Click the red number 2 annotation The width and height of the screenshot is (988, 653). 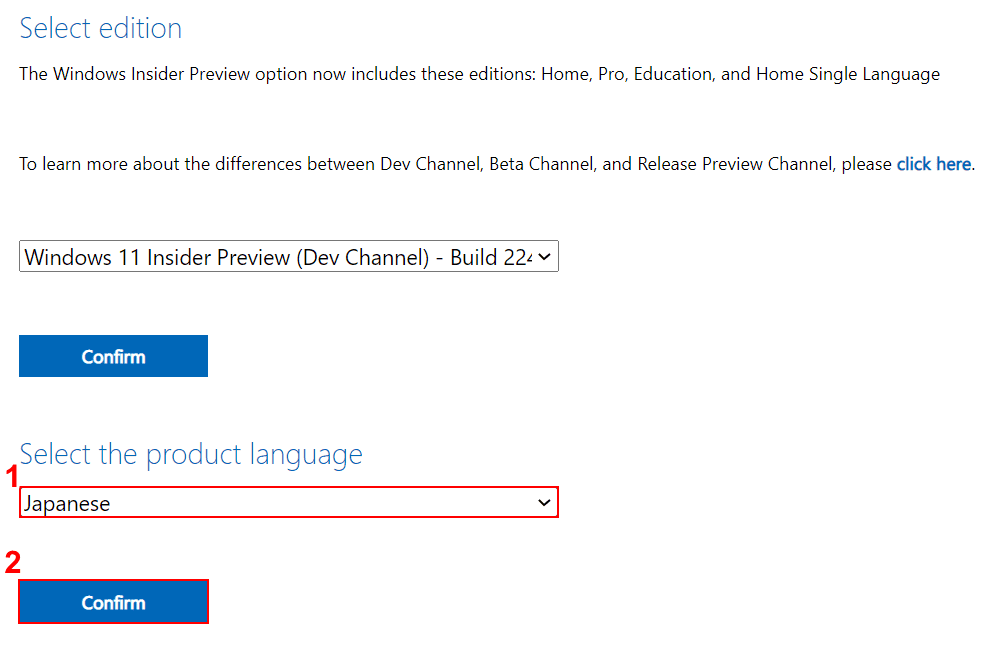(12, 563)
